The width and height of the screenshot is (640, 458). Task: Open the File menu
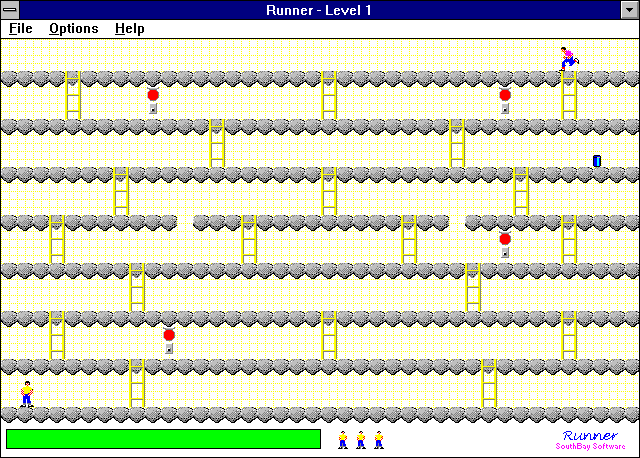point(20,29)
